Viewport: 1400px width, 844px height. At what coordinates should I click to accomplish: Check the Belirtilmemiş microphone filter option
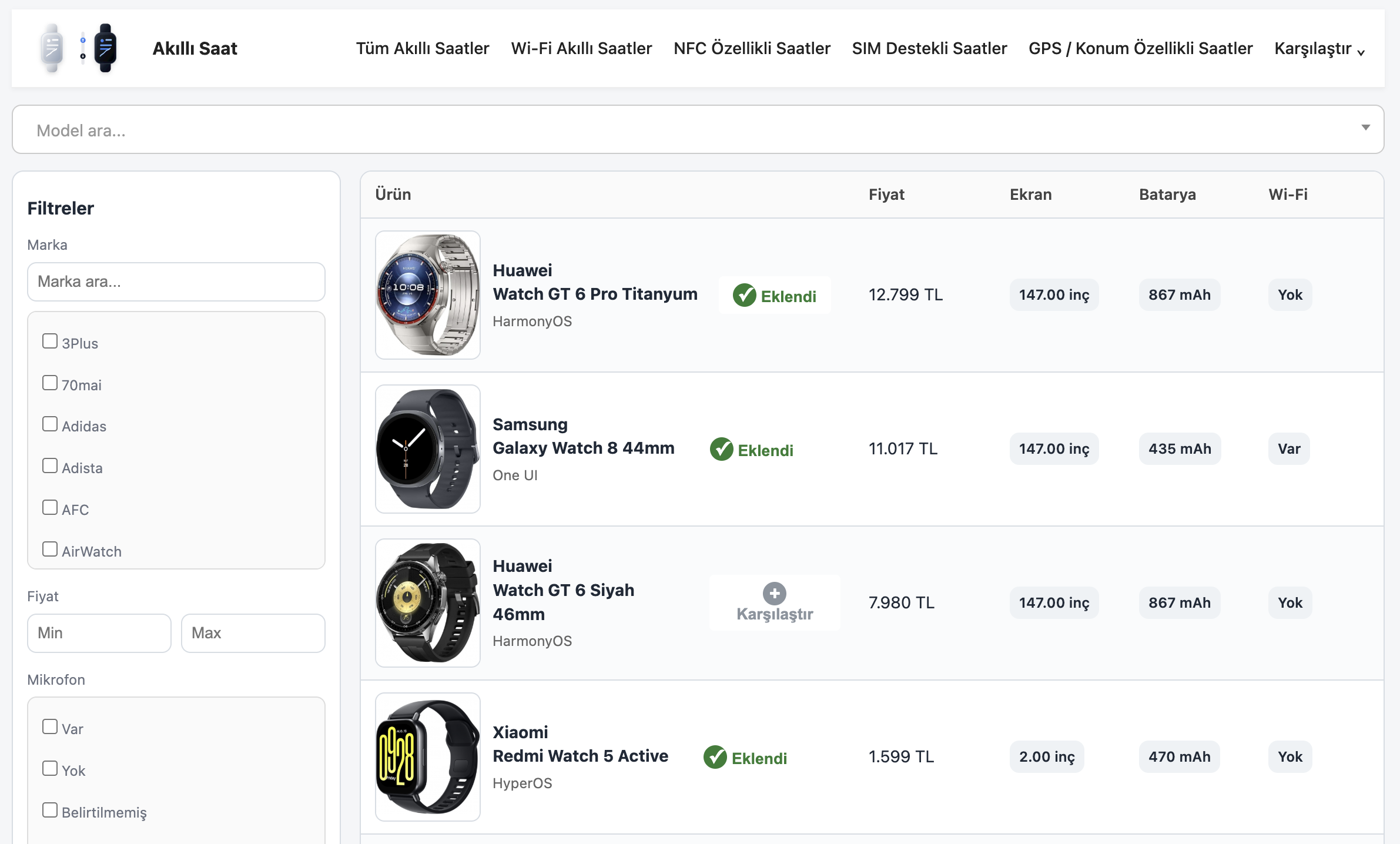click(49, 809)
